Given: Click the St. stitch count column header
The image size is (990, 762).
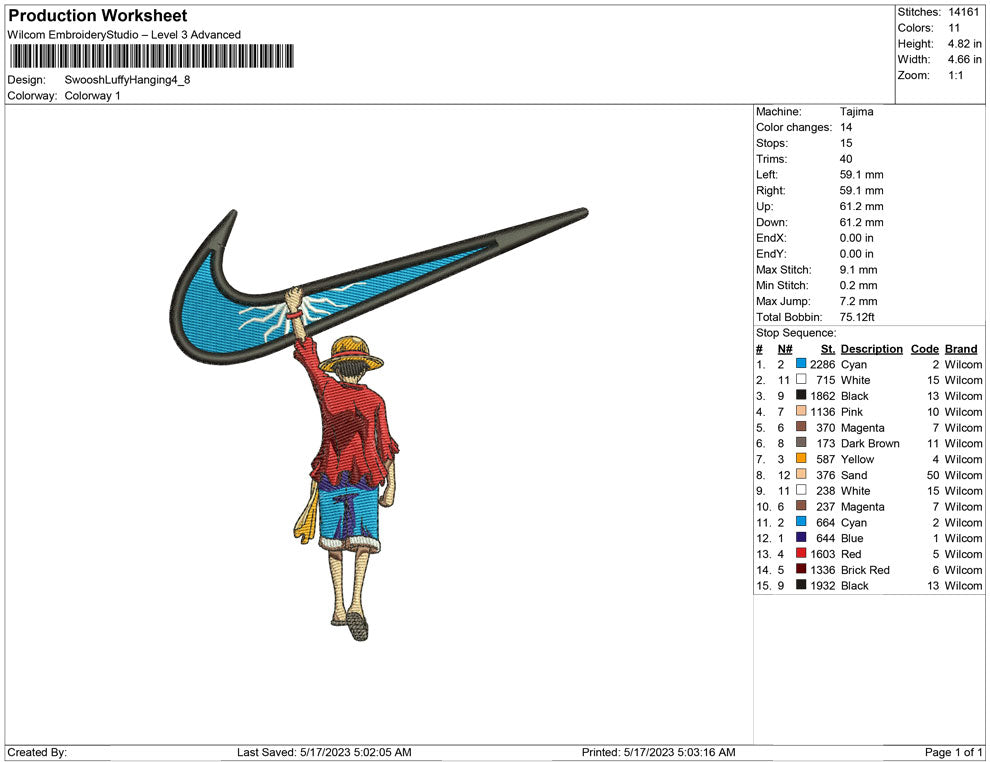Looking at the screenshot, I should tap(827, 349).
